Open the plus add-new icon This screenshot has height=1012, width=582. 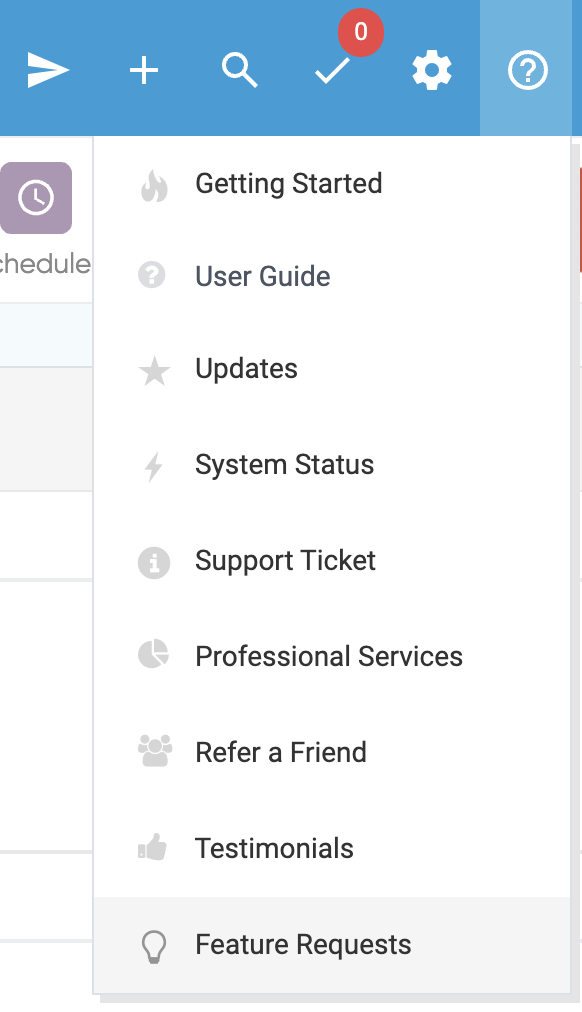(144, 70)
